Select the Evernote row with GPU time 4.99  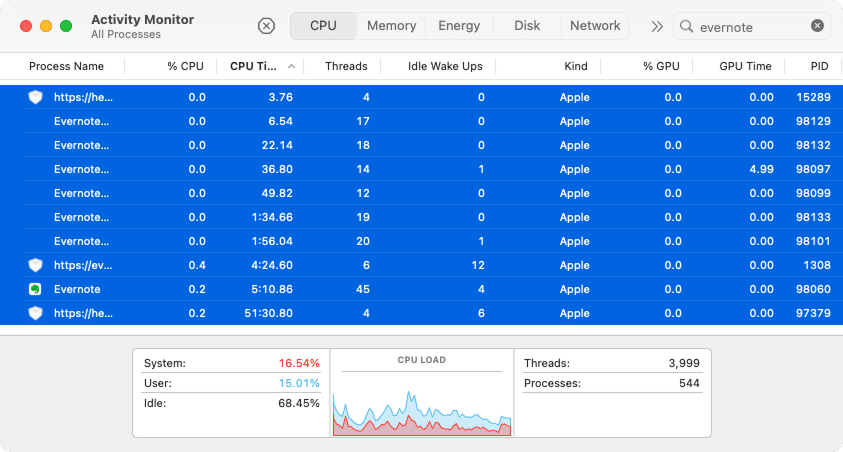[422, 169]
